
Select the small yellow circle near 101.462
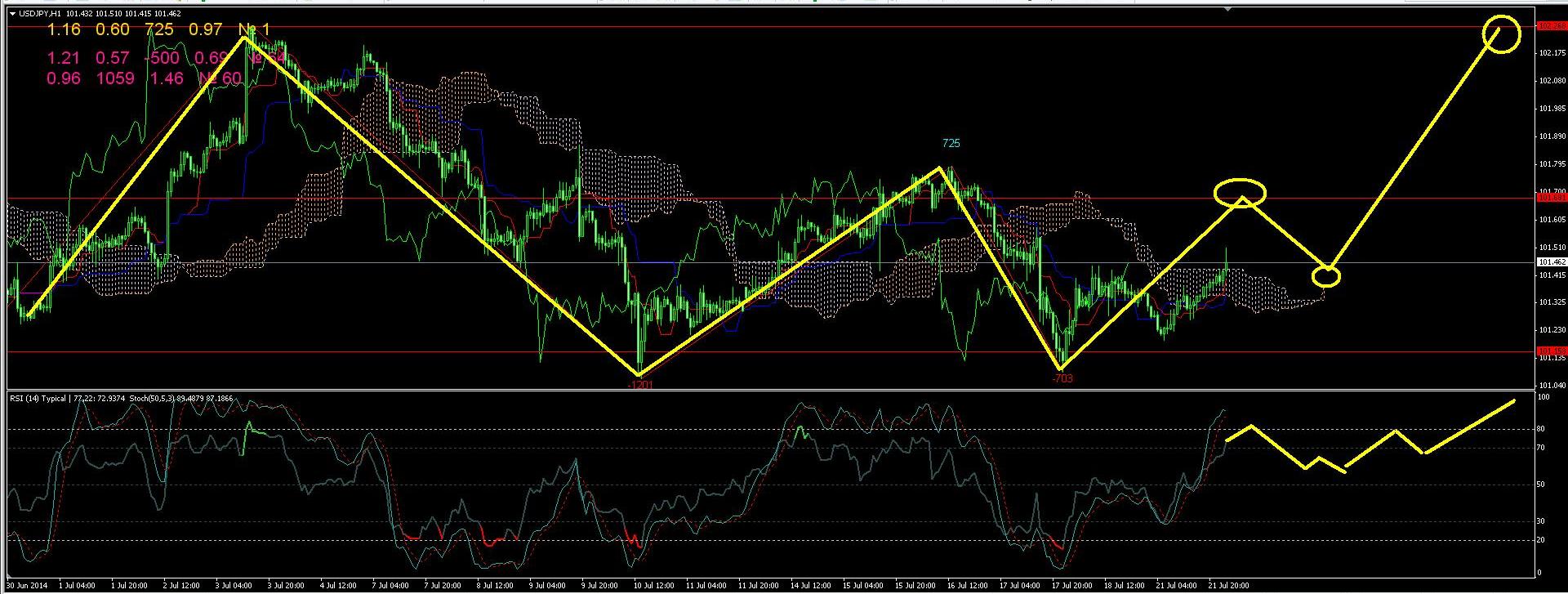tap(1326, 276)
